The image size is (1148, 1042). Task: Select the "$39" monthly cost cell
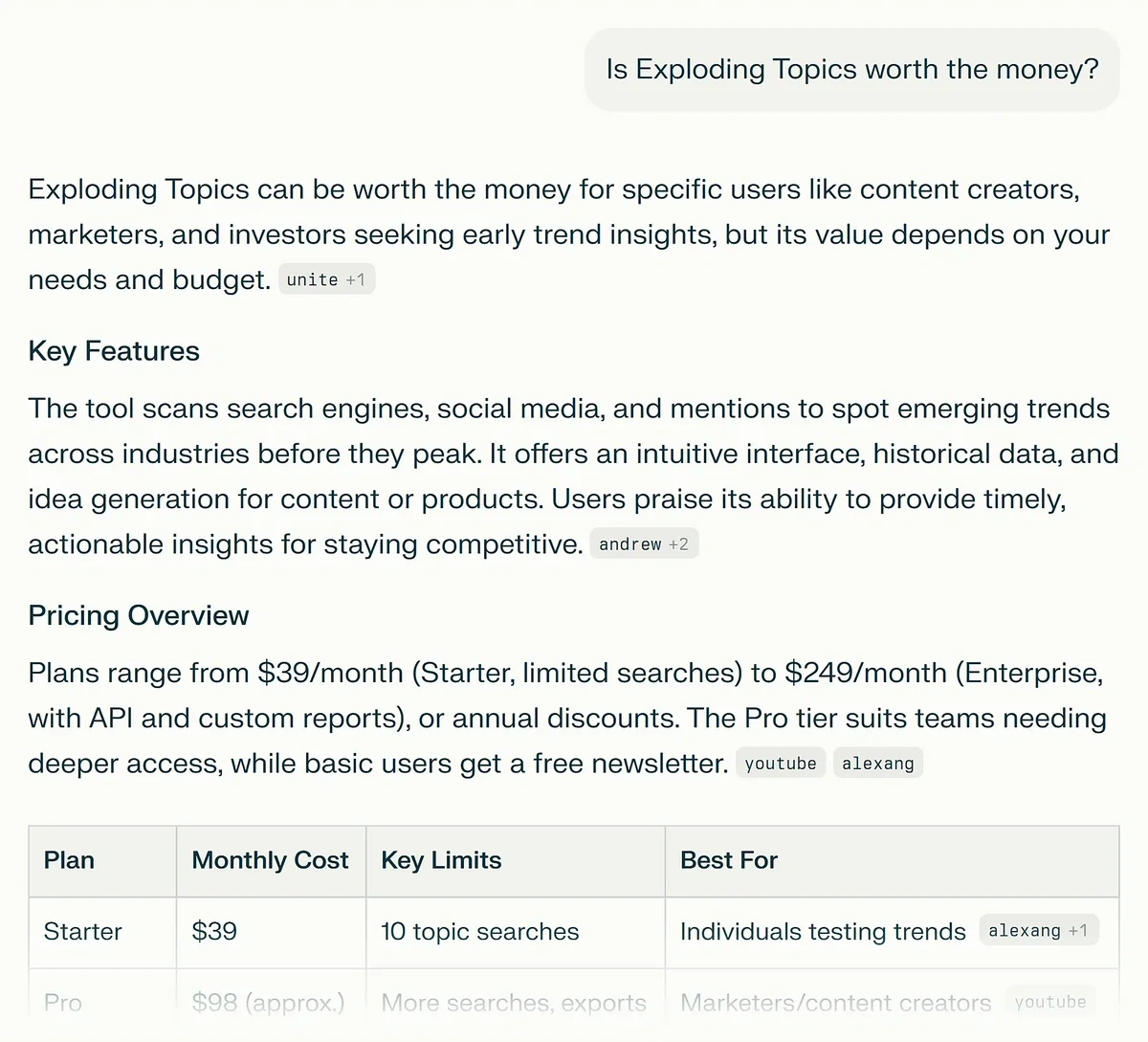[x=213, y=931]
